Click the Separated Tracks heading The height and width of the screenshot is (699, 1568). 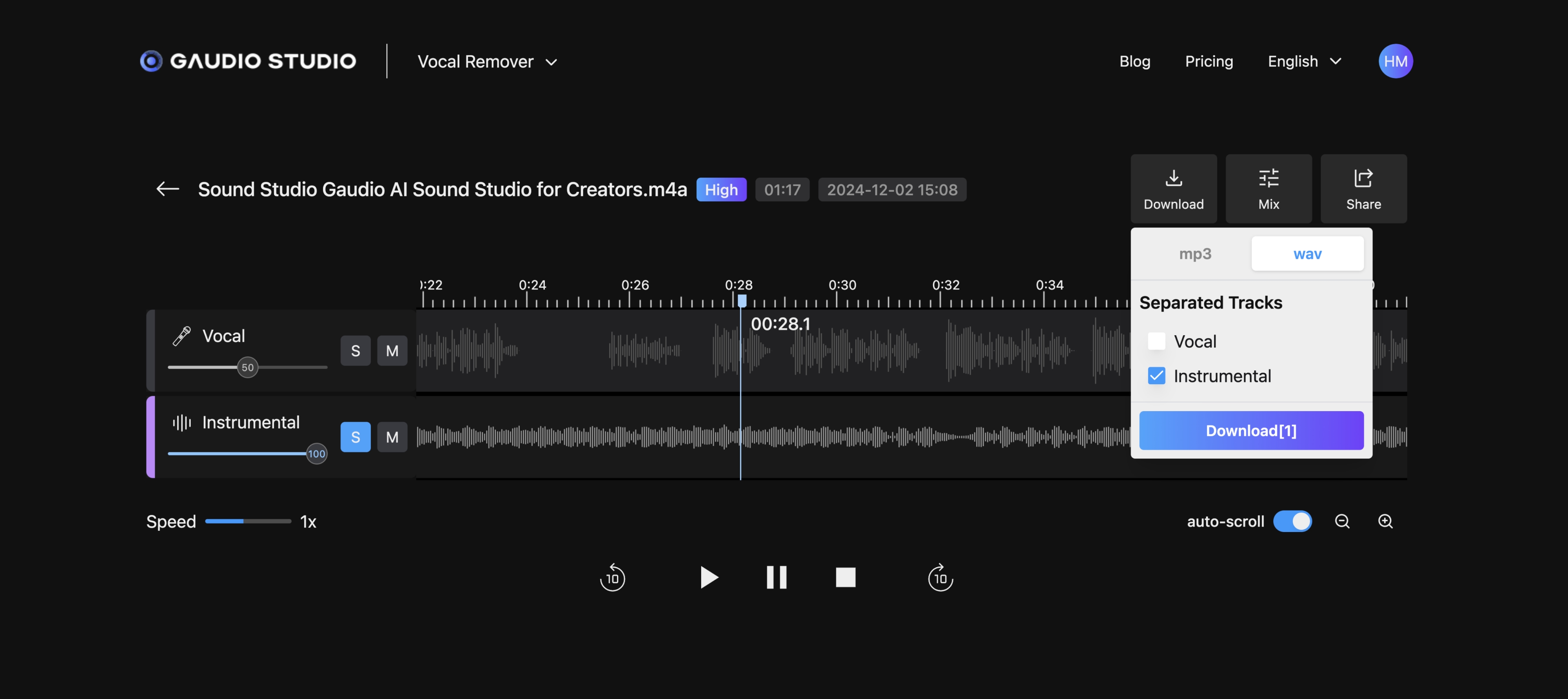1211,303
